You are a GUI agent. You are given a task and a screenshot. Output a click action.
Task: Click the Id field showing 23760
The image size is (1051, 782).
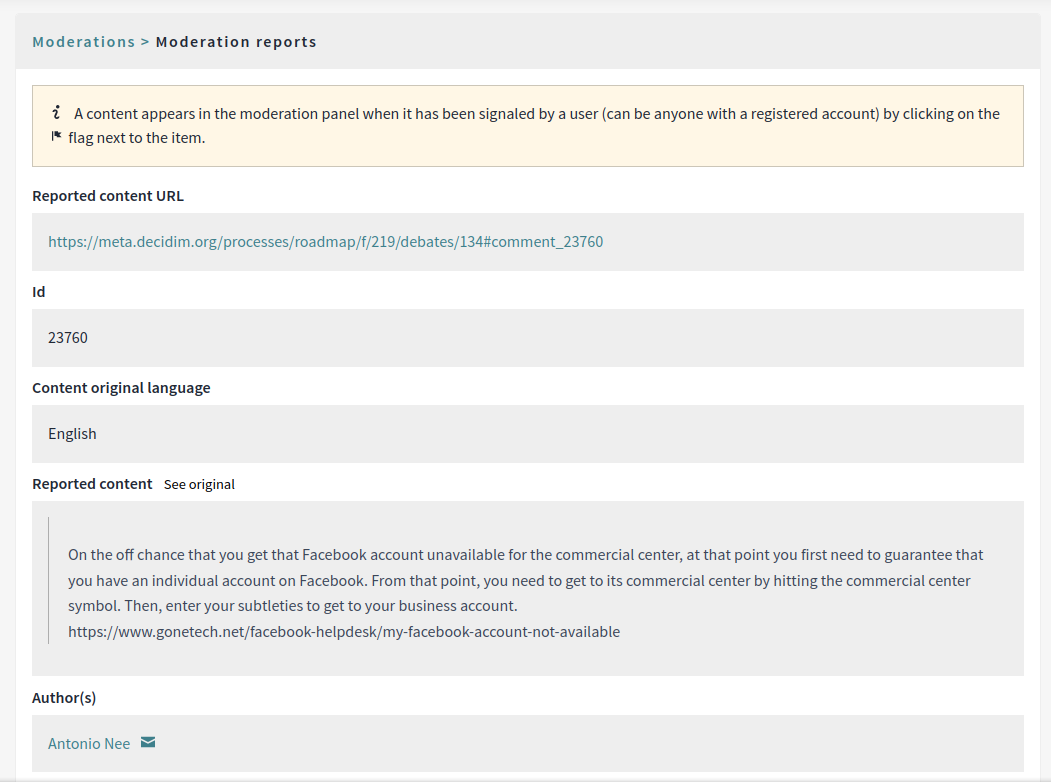[x=528, y=338]
